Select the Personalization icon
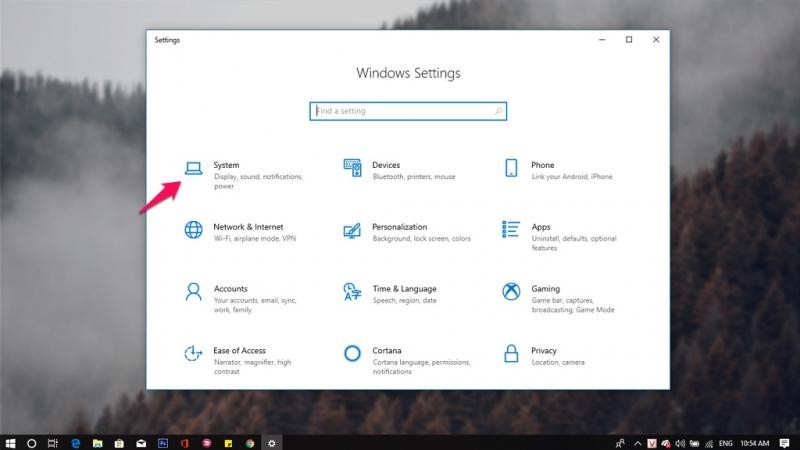Image resolution: width=800 pixels, height=450 pixels. (352, 230)
